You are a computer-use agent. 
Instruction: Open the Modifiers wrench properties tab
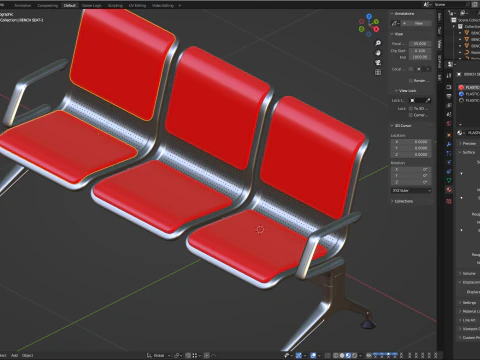tap(449, 144)
